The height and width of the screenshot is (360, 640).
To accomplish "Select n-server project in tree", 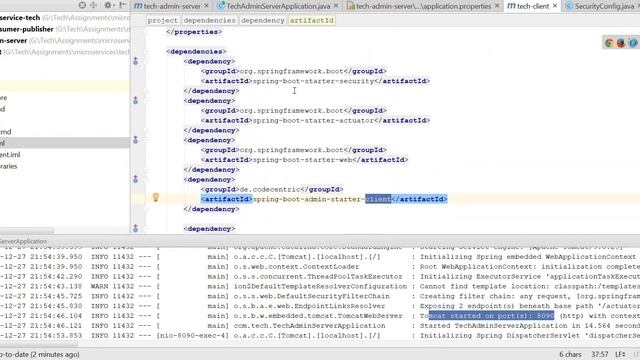I will [65, 41].
